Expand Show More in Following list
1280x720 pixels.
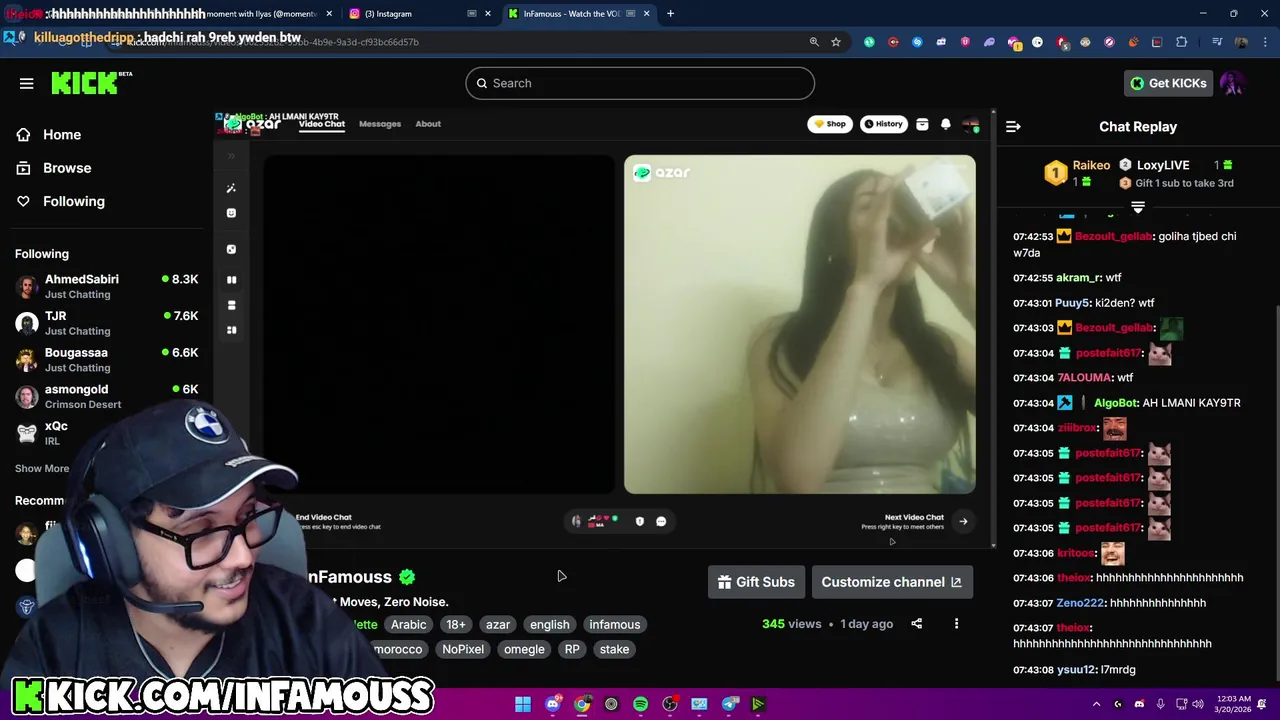(x=42, y=468)
